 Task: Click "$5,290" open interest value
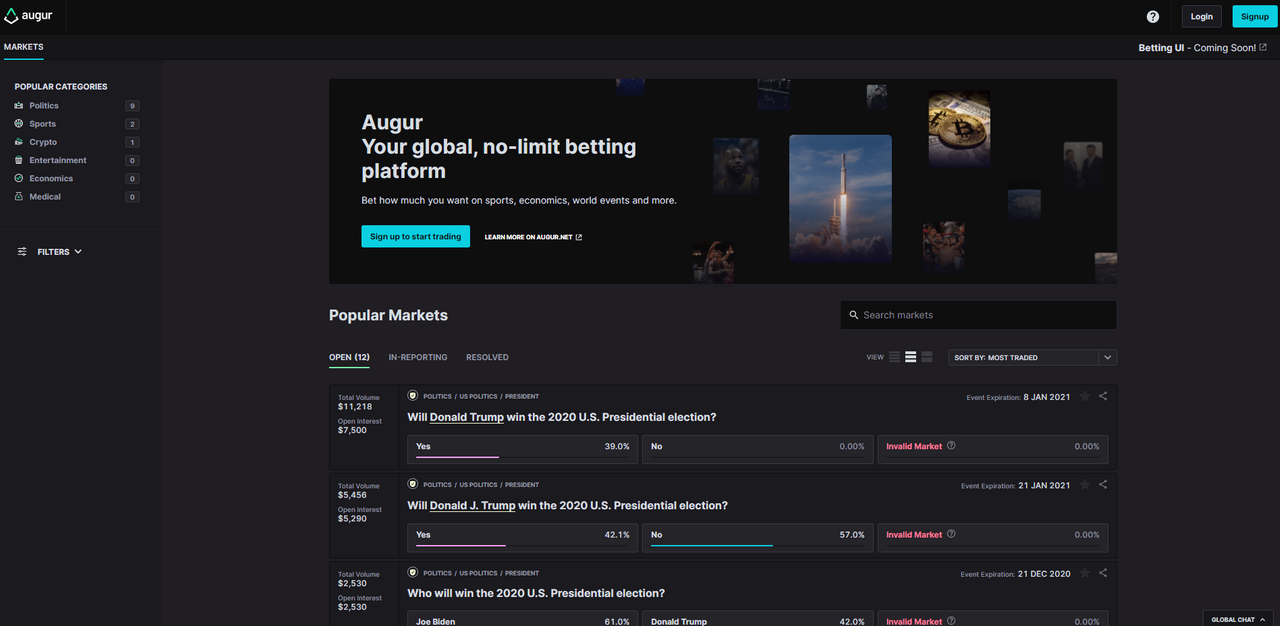352,519
